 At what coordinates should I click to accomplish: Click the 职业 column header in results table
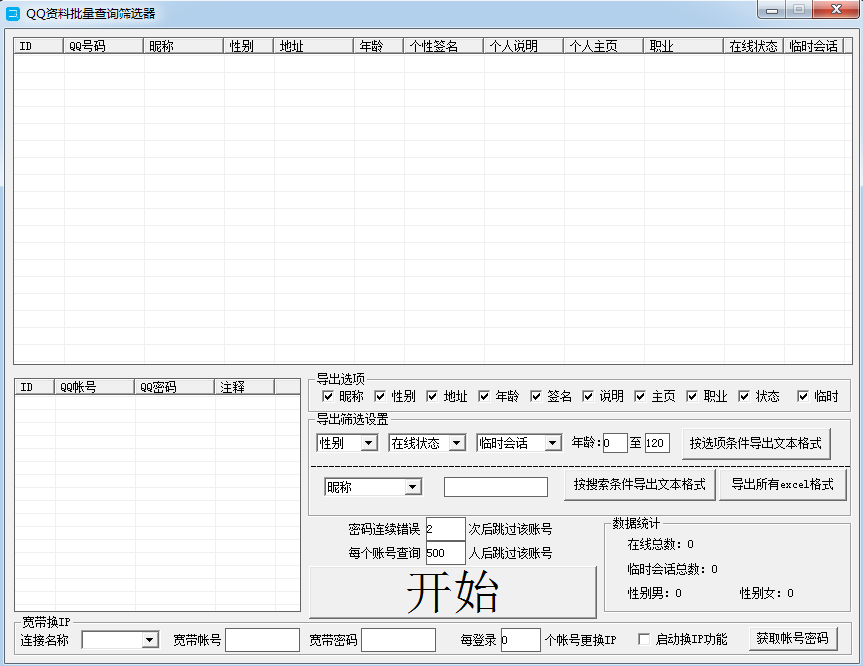coord(684,46)
